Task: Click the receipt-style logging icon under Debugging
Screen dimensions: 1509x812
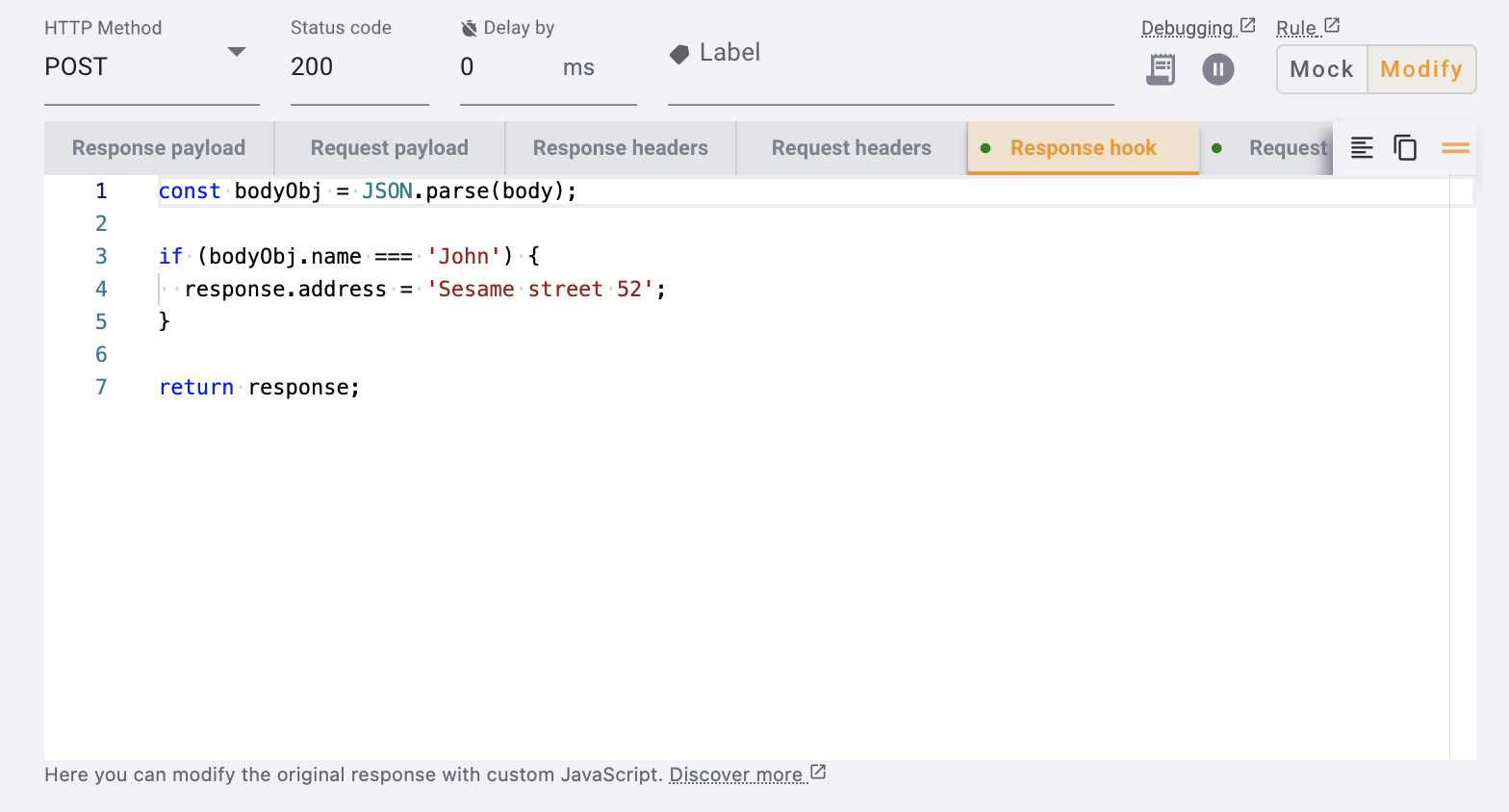Action: [x=1161, y=69]
